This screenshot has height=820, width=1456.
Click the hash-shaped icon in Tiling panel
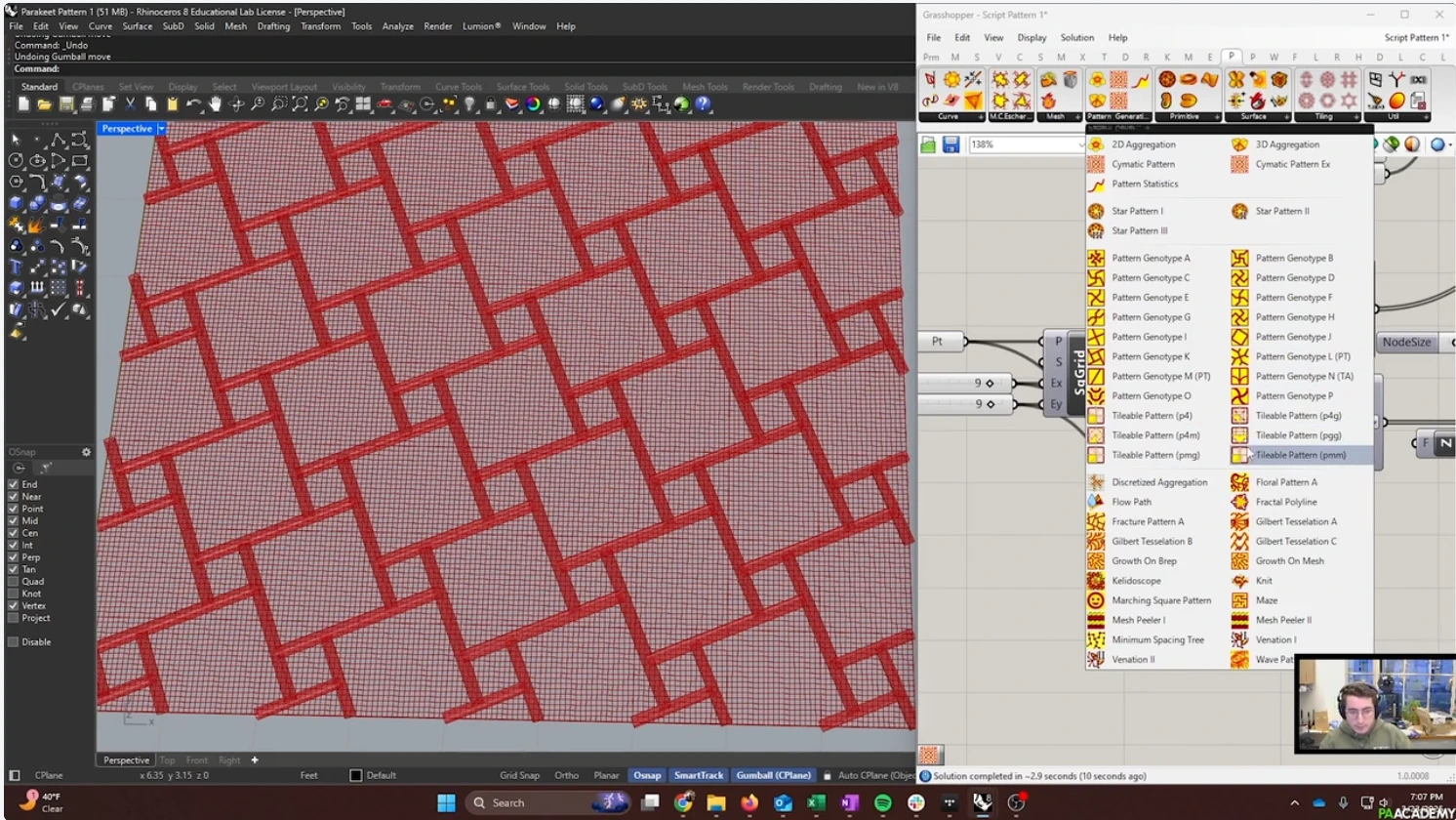(1349, 80)
